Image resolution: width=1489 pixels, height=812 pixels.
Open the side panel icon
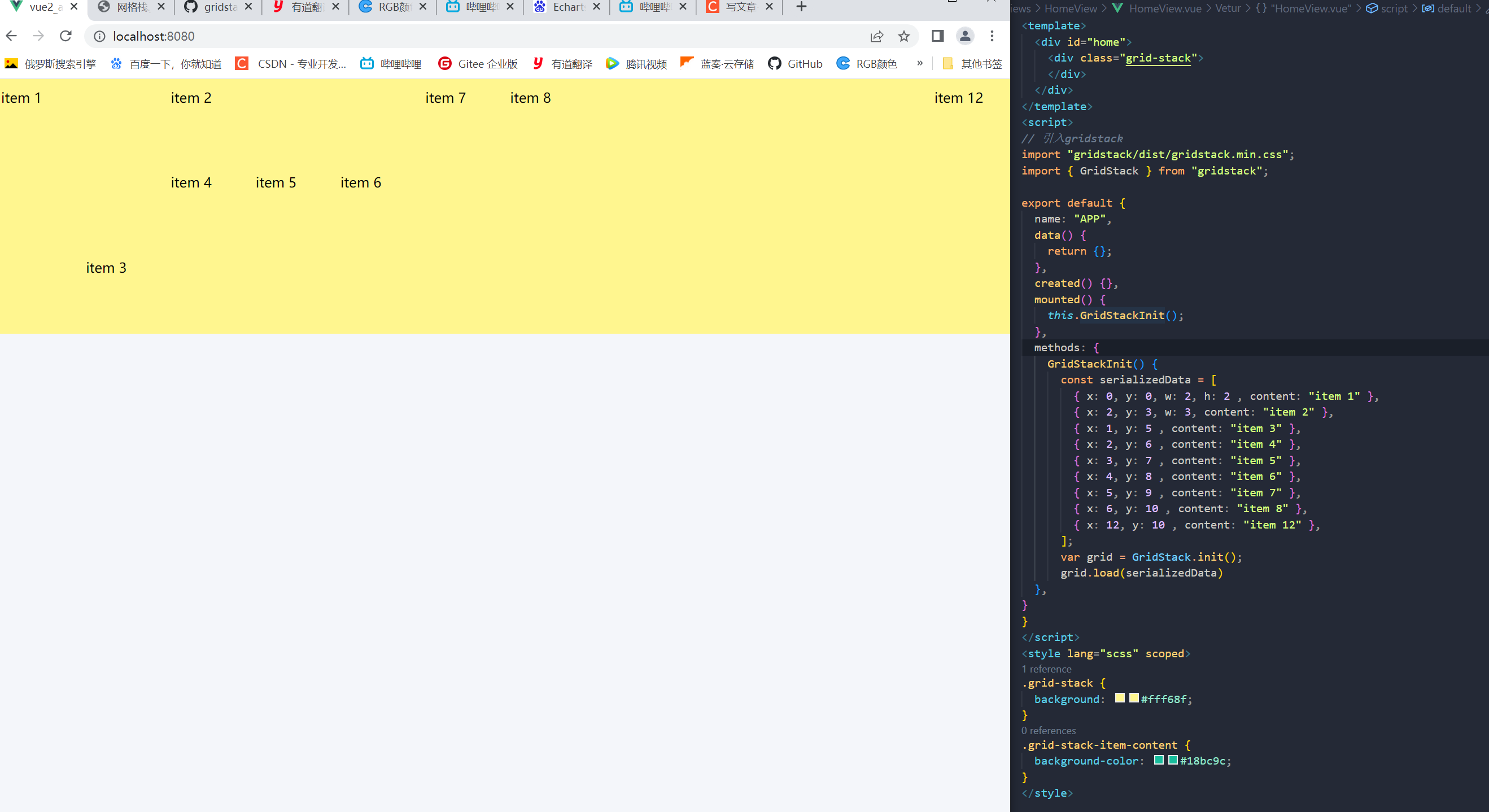coord(937,36)
